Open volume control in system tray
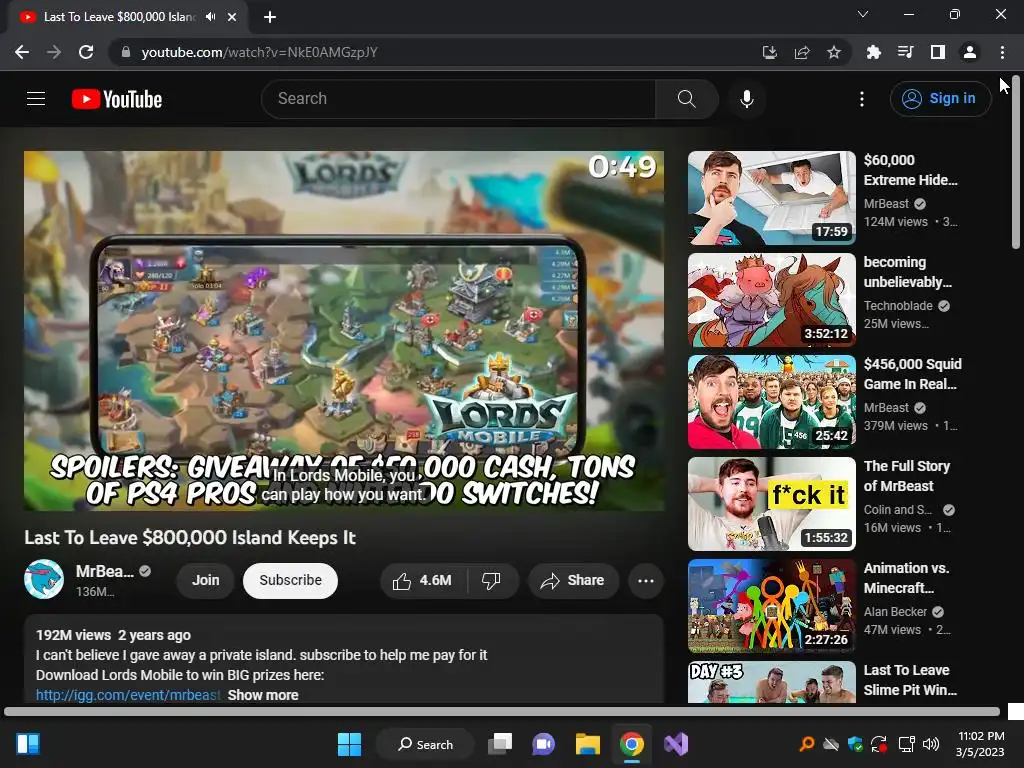 coord(931,744)
